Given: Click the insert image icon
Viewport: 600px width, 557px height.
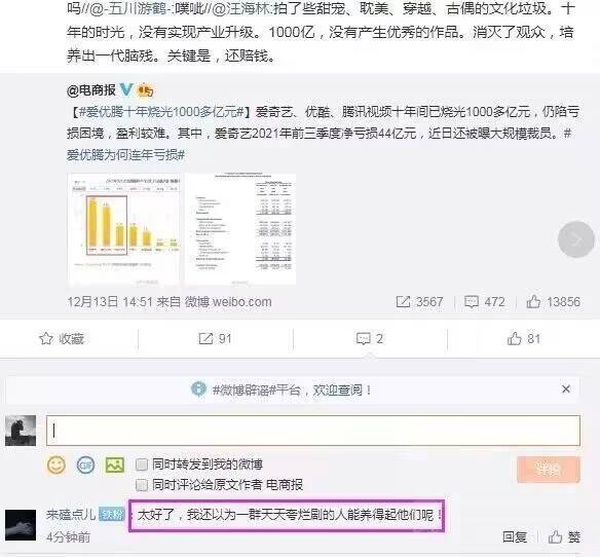Looking at the screenshot, I should tap(115, 465).
